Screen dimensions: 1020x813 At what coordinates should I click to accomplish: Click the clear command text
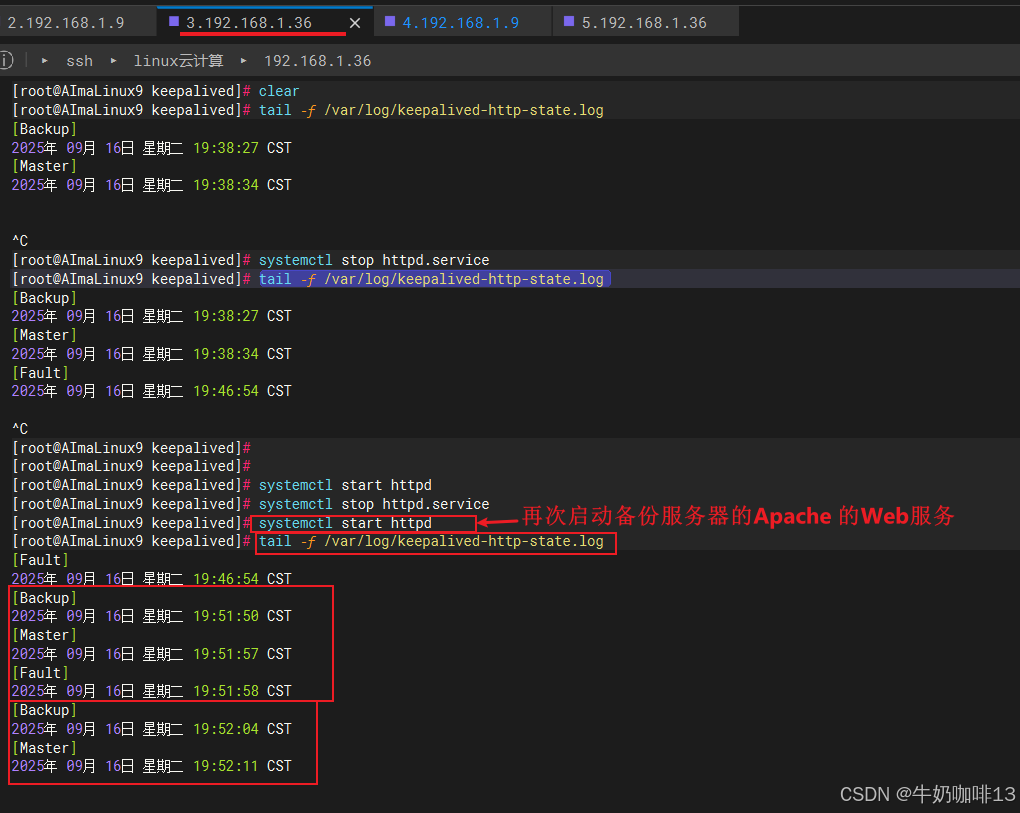tap(279, 91)
